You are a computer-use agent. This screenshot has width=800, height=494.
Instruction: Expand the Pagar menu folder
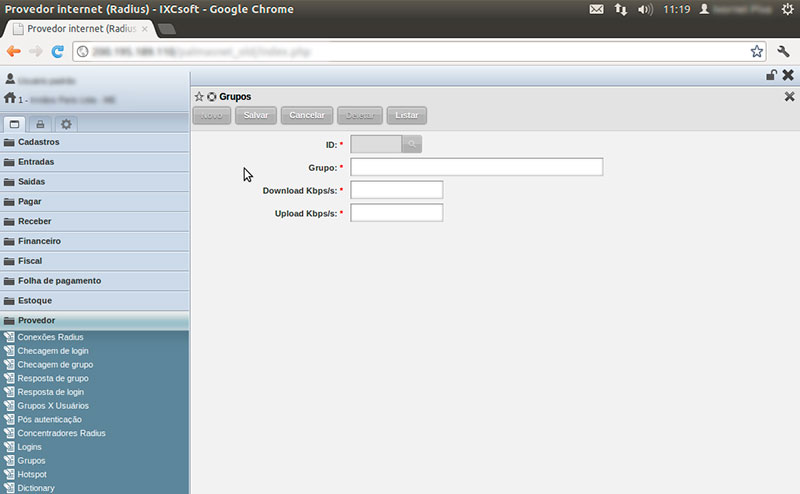(94, 202)
